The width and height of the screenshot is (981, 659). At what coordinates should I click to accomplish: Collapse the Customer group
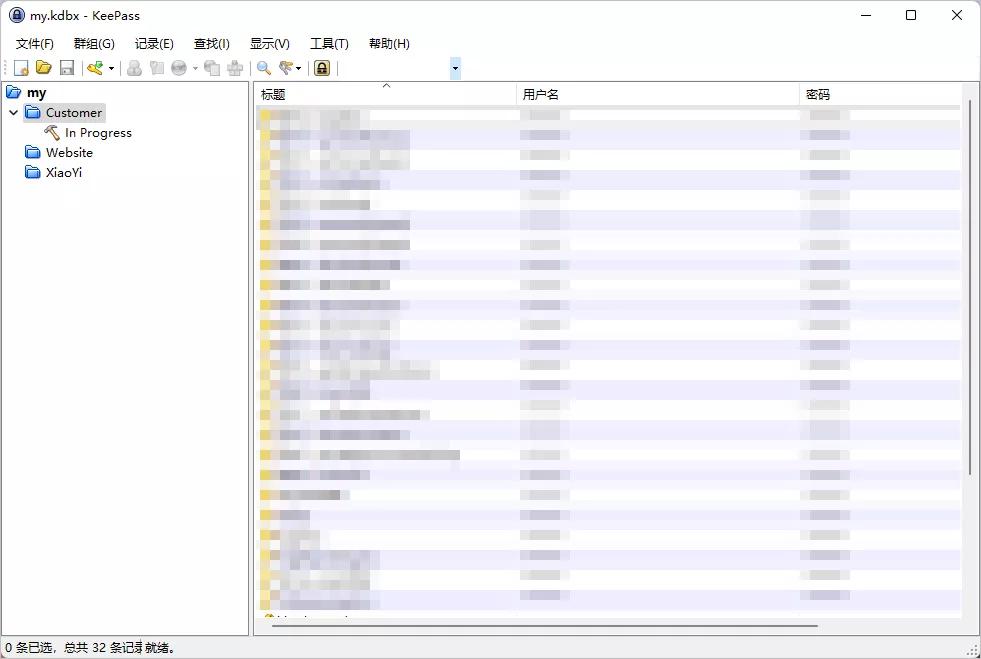[13, 112]
